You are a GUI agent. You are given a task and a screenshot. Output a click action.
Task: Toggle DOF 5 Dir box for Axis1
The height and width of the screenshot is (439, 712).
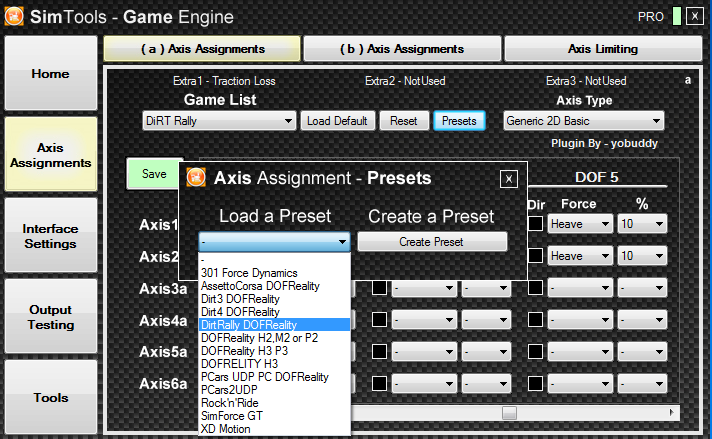point(535,223)
